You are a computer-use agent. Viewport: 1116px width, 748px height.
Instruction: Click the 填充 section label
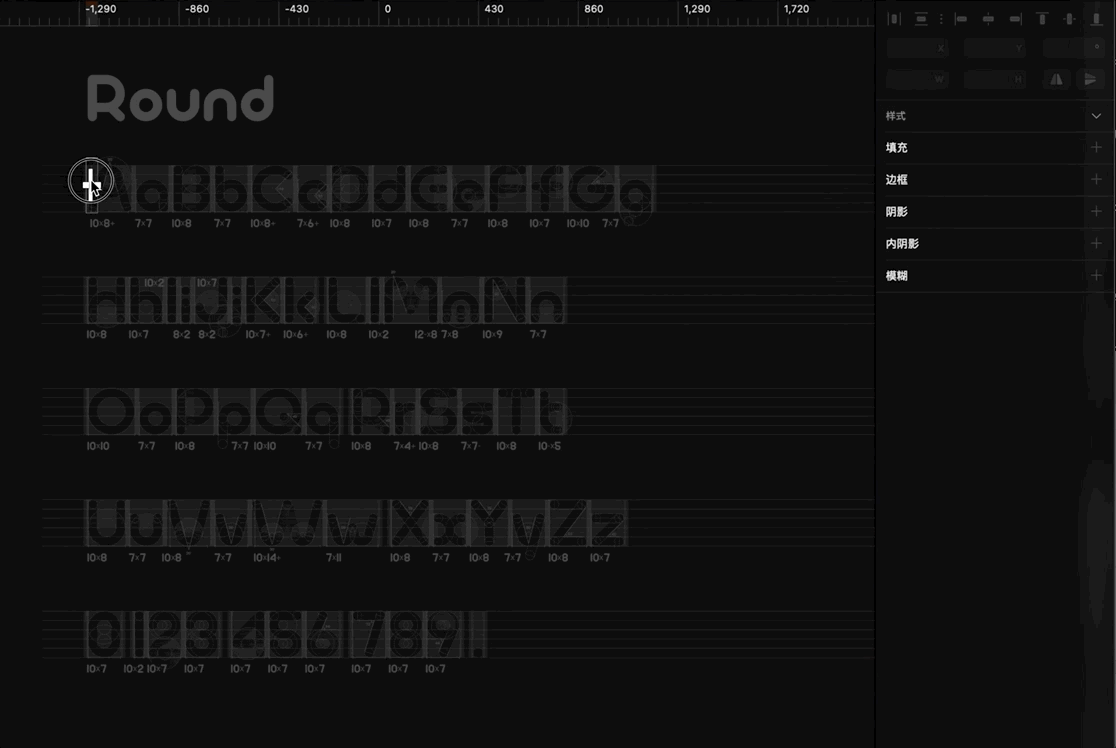(x=897, y=148)
